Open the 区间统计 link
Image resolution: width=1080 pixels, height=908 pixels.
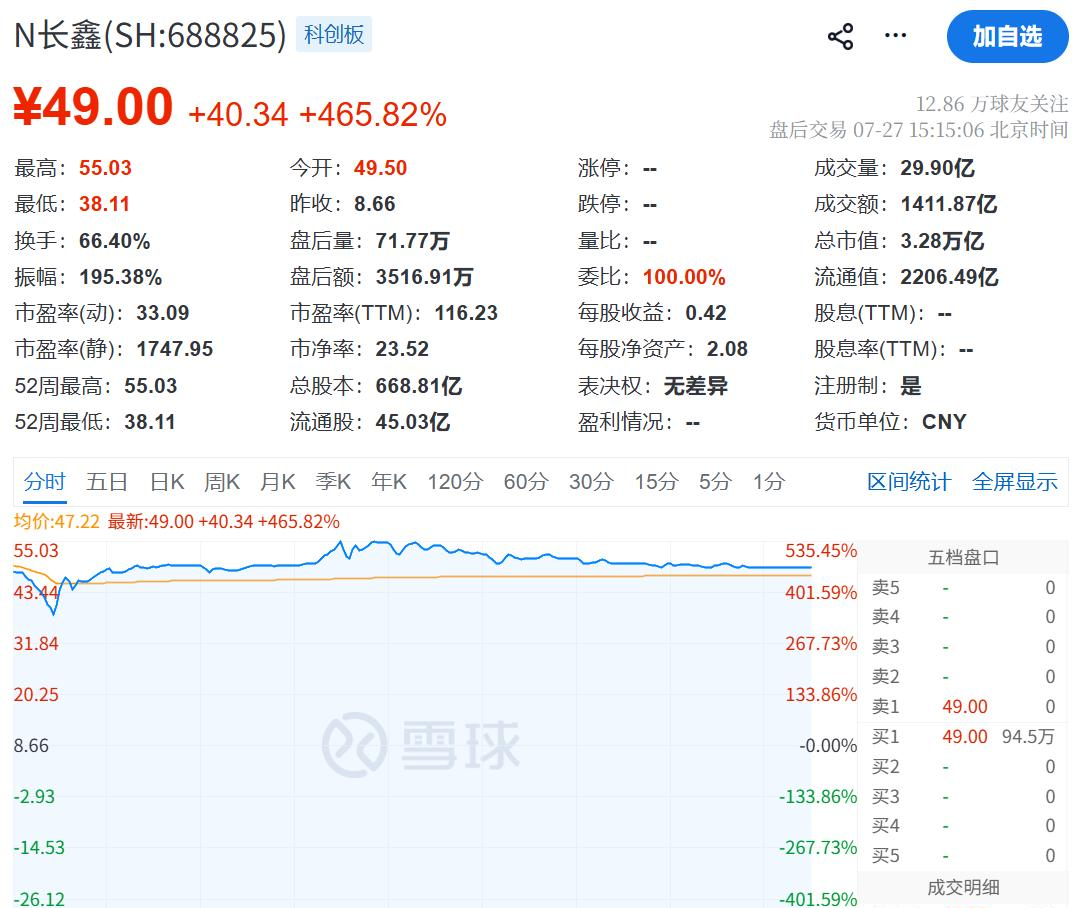pyautogui.click(x=908, y=482)
